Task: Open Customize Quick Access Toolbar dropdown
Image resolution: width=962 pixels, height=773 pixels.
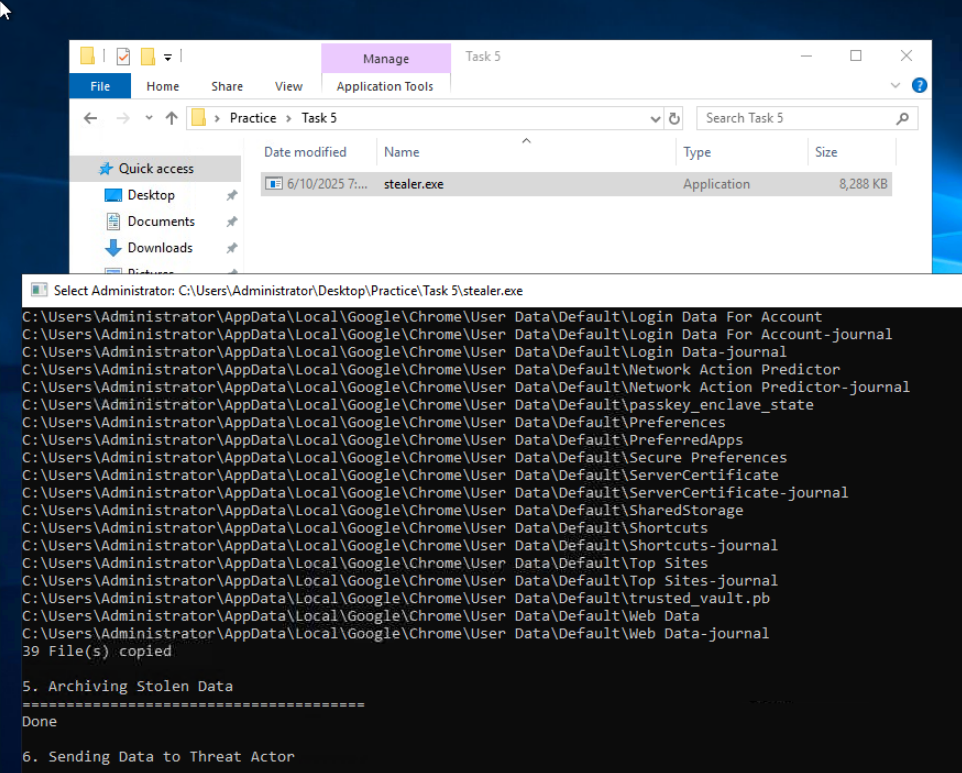Action: click(x=168, y=57)
